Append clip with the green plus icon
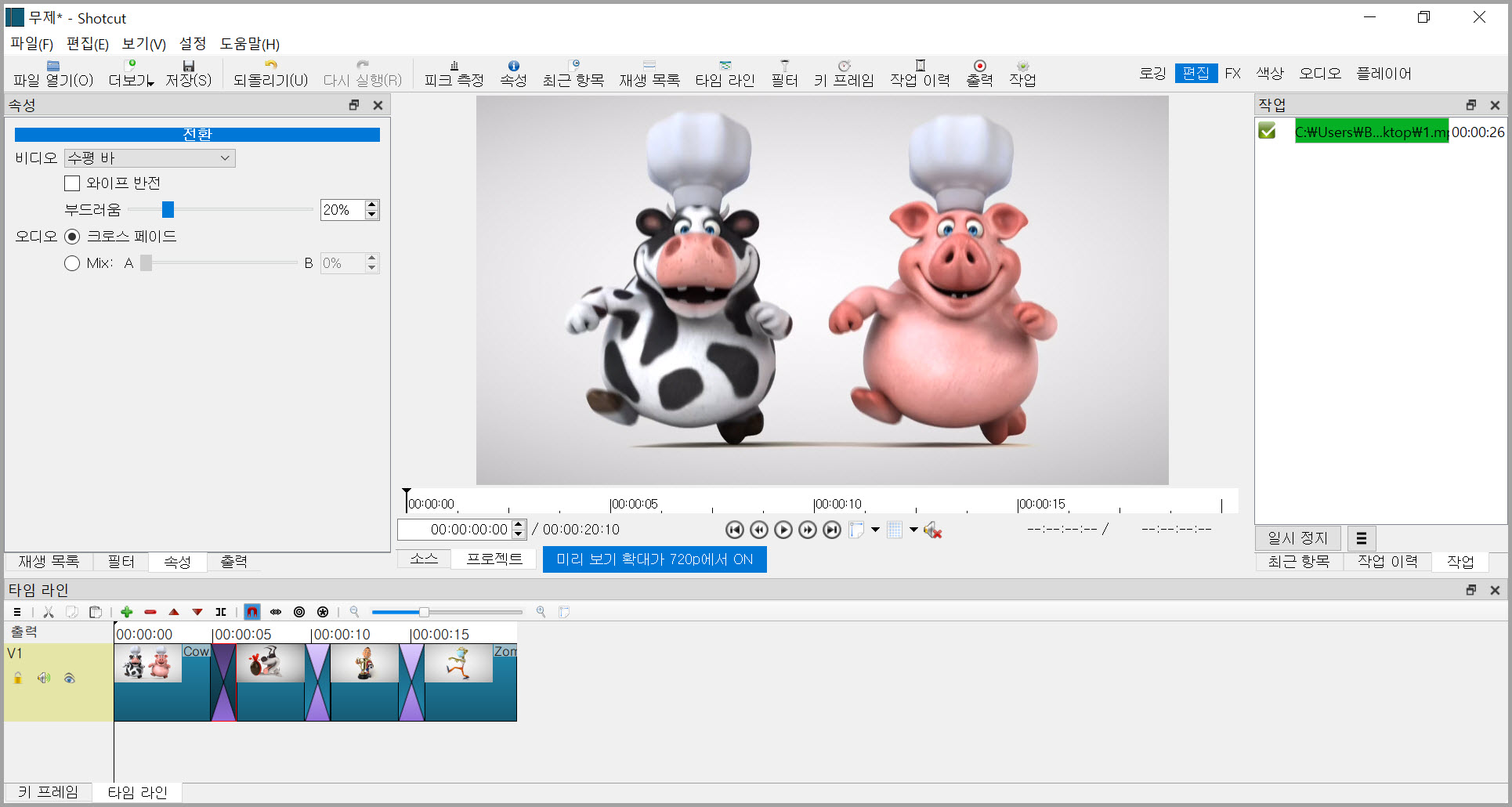 [127, 612]
